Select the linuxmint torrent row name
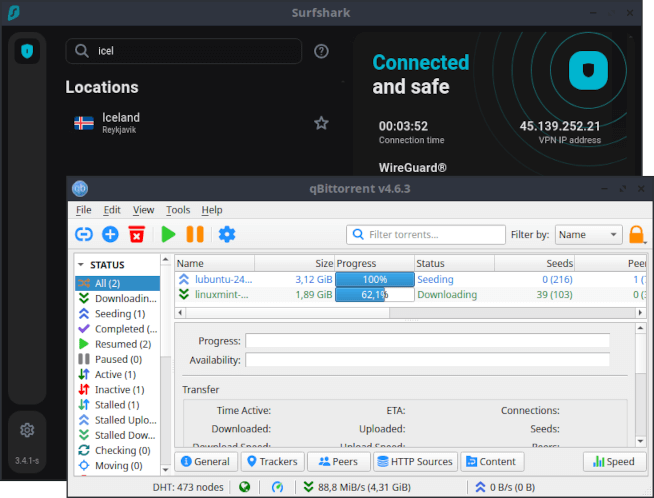This screenshot has width=654, height=498. pyautogui.click(x=221, y=294)
